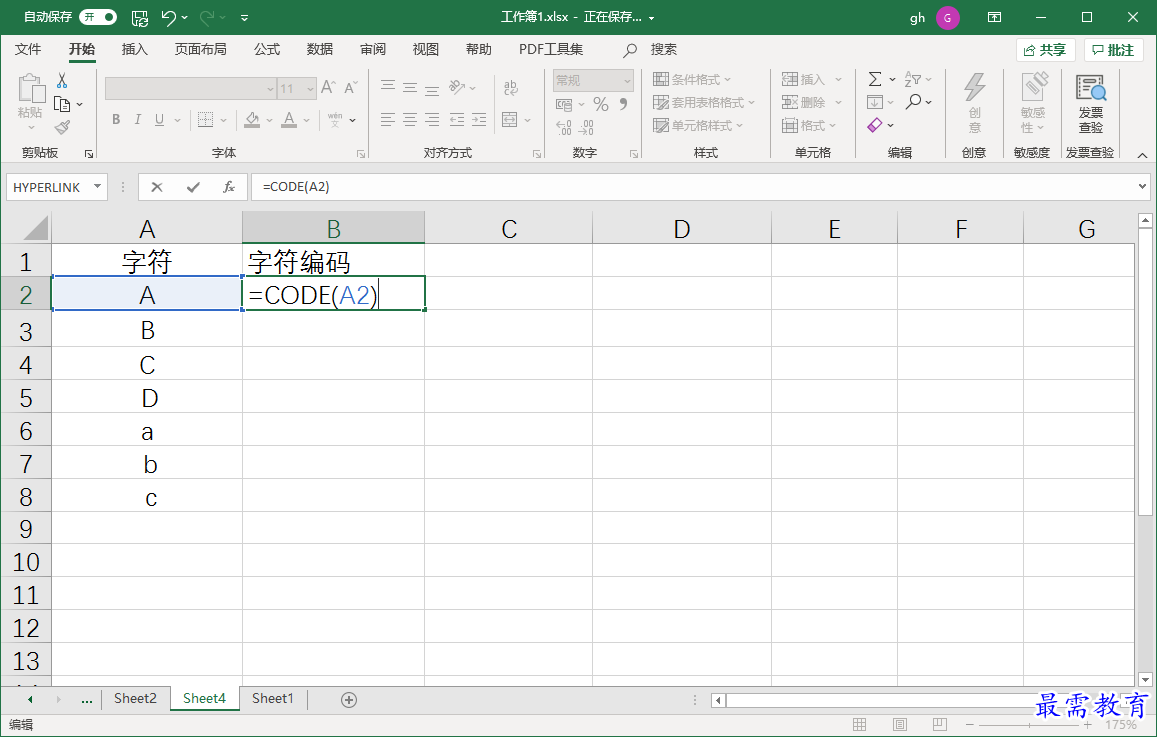The height and width of the screenshot is (737, 1157).
Task: Open the 格式 cells dropdown
Action: [809, 125]
